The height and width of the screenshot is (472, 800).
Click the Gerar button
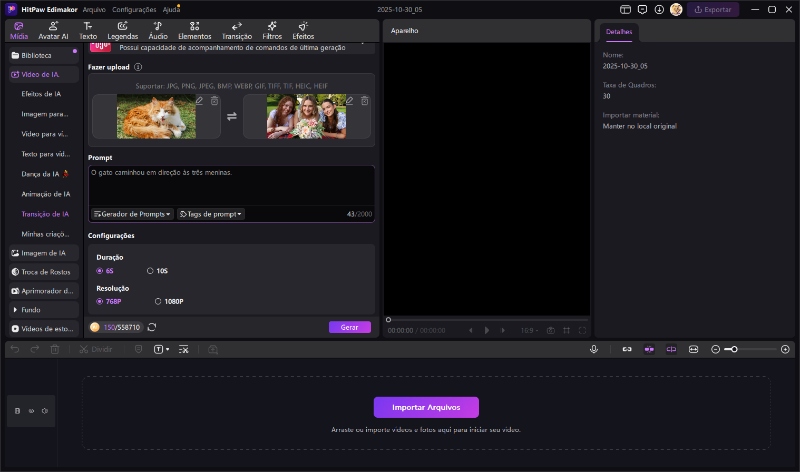point(349,327)
